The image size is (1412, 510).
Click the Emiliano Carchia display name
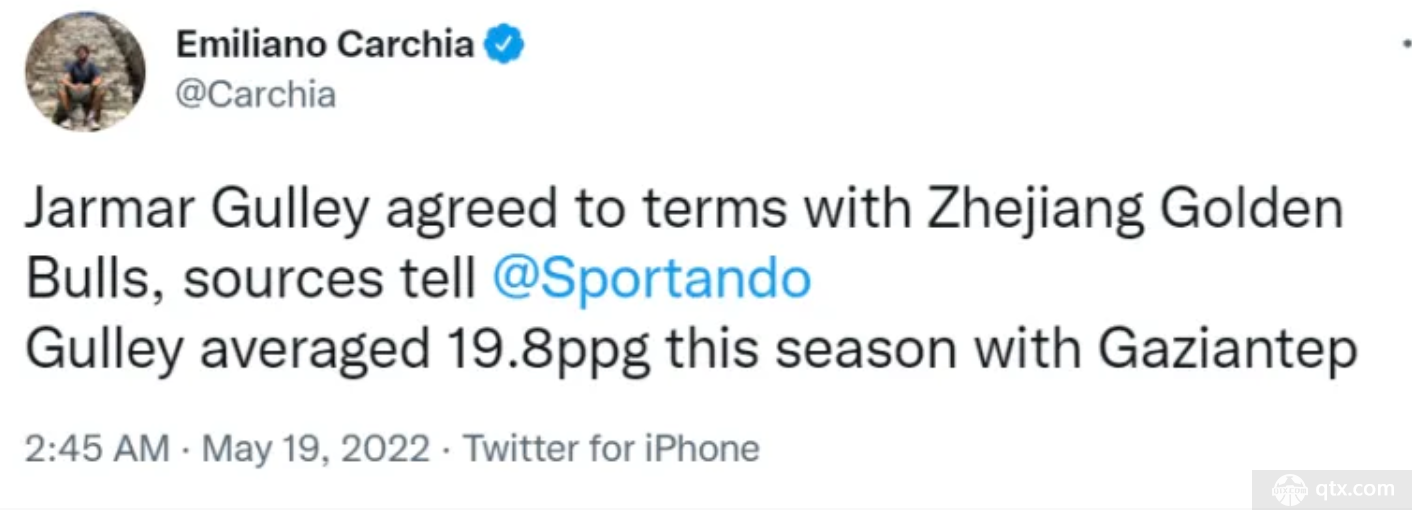pos(325,45)
